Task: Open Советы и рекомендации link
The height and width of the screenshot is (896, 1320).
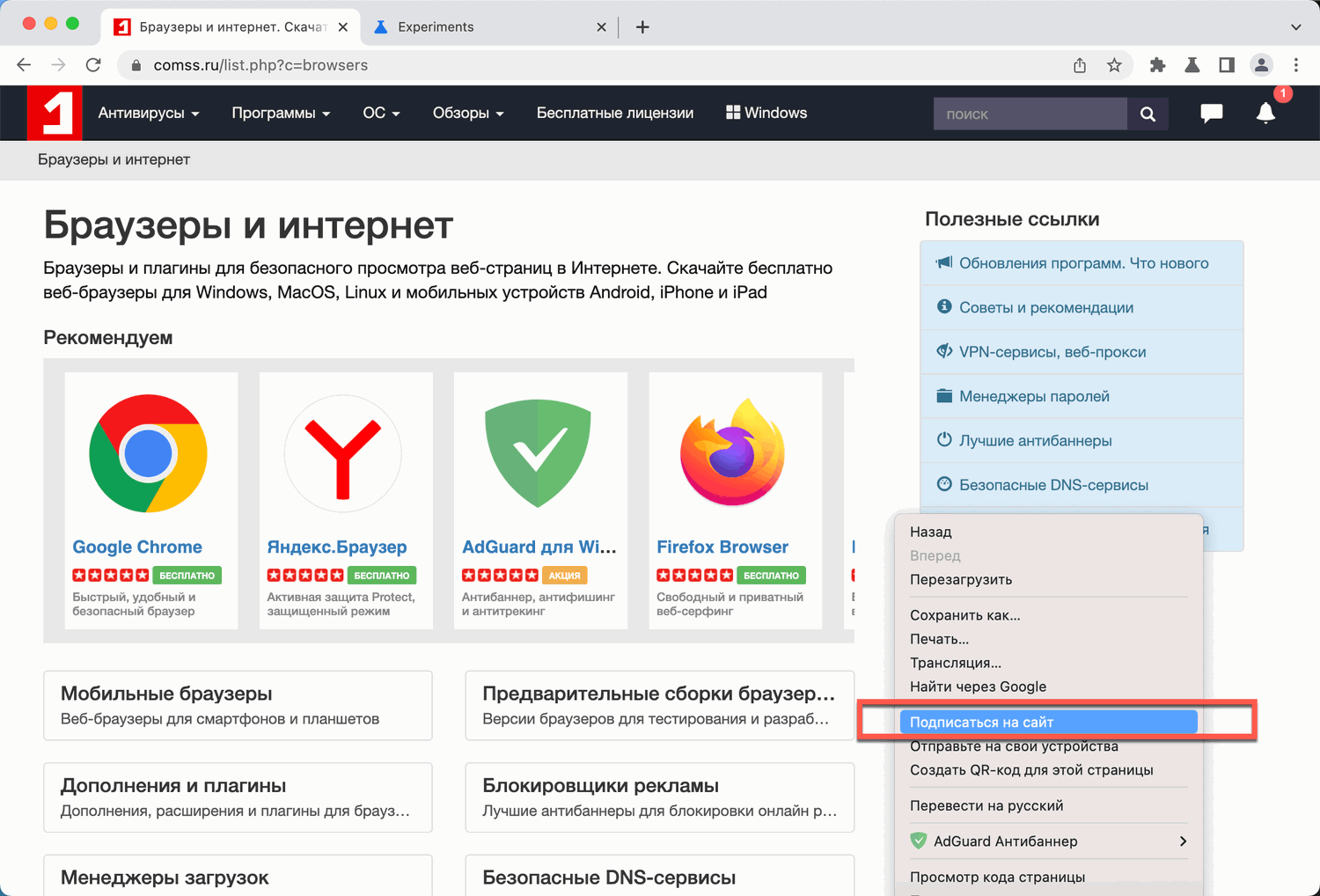Action: (x=1082, y=307)
